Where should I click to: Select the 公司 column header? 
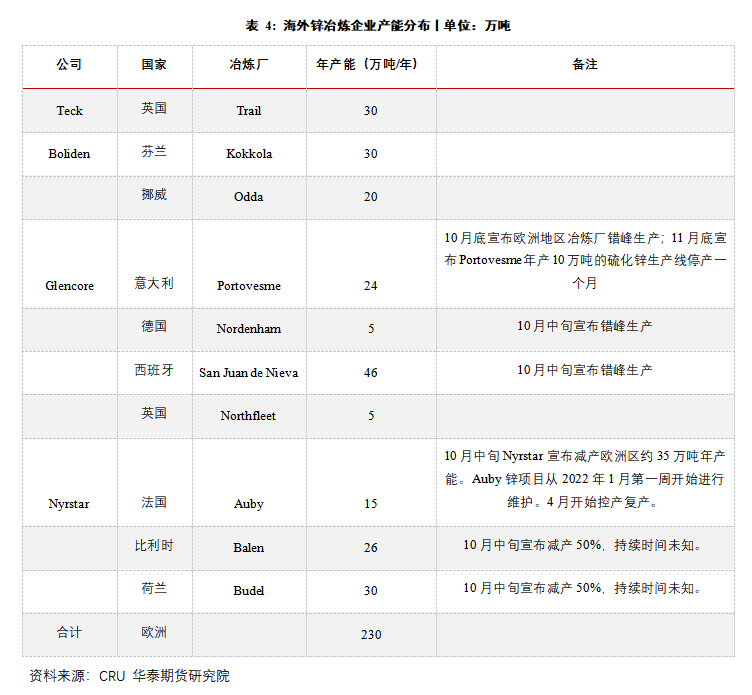point(69,64)
